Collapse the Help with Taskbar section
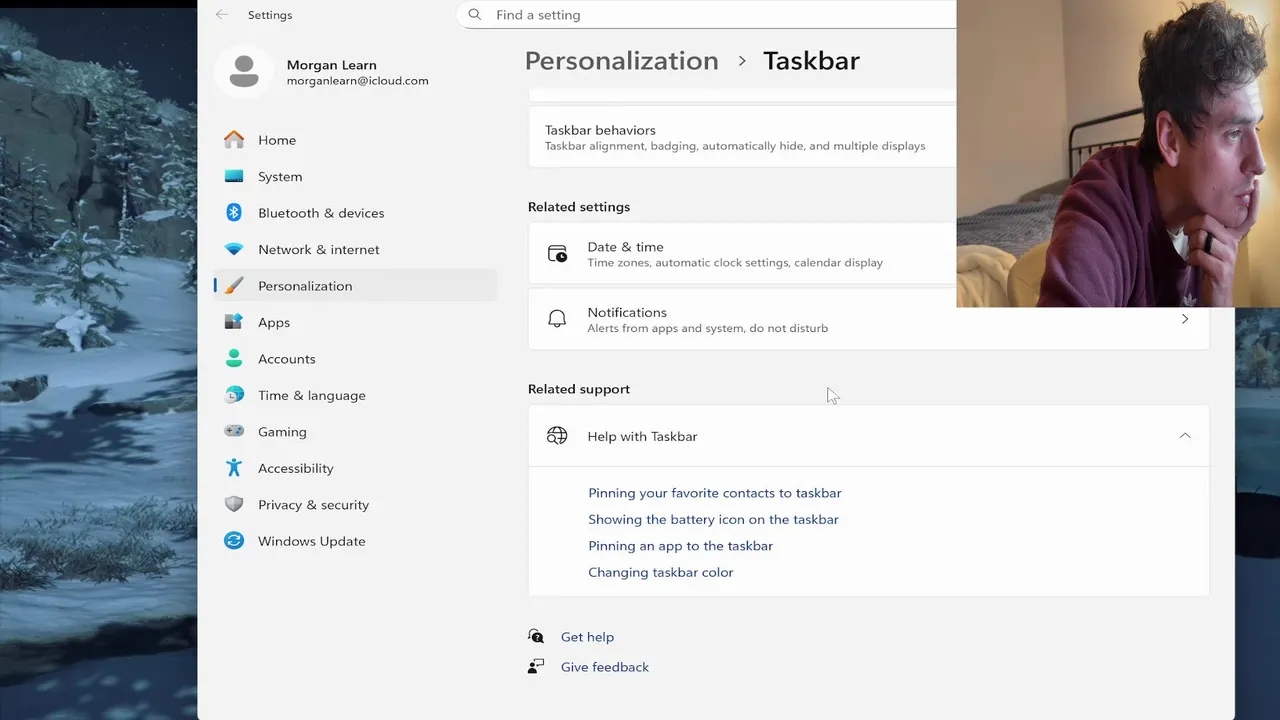 pos(1184,436)
